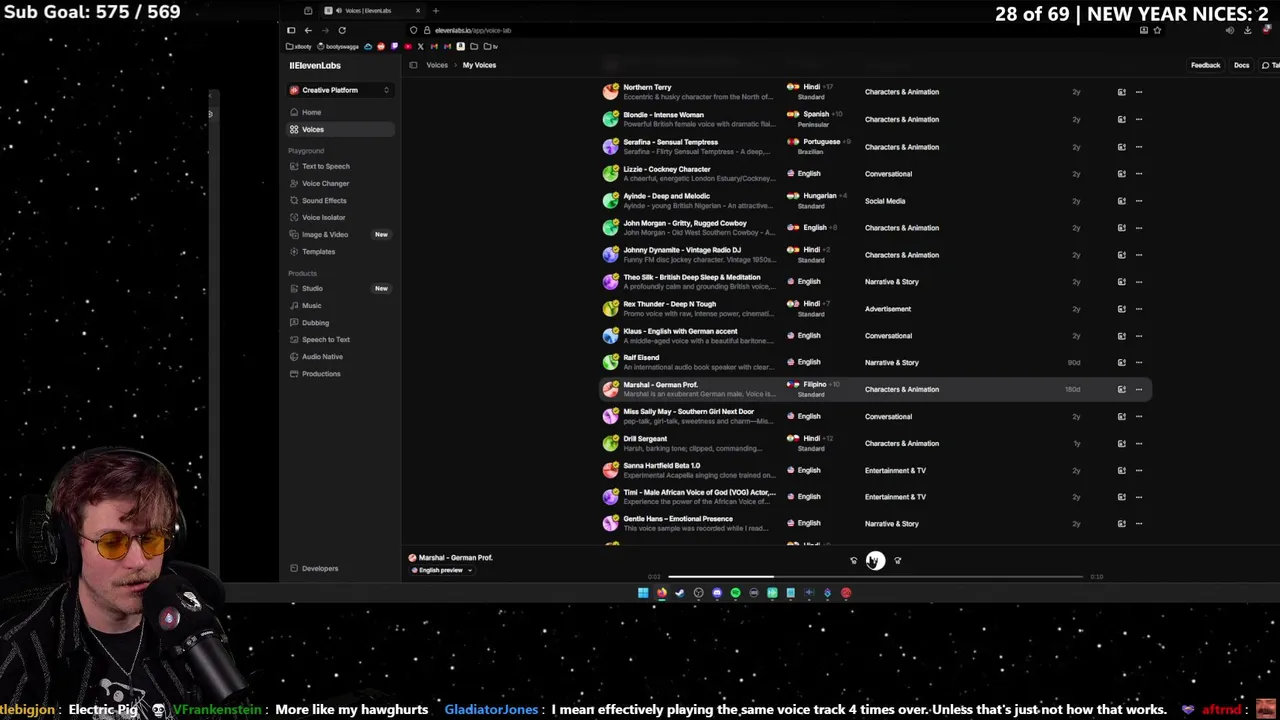Click the Music icon in the sidebar

tap(294, 305)
